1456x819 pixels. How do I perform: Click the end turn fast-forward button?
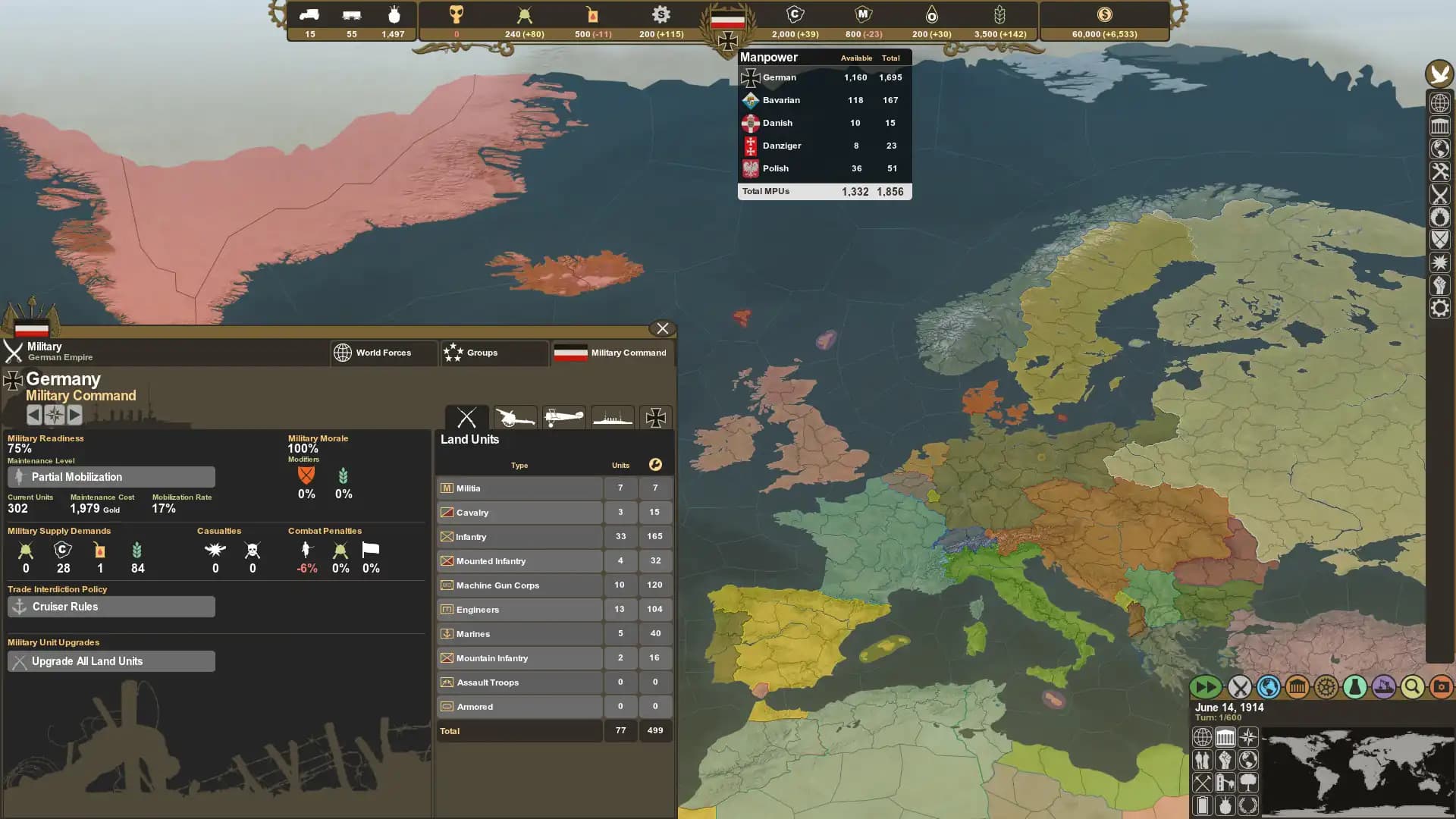pyautogui.click(x=1207, y=688)
